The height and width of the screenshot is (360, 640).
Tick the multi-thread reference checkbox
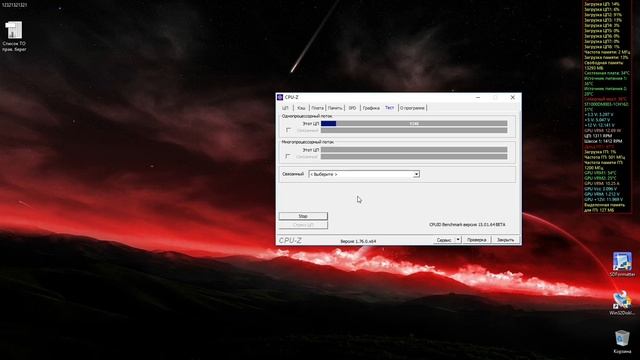pyautogui.click(x=289, y=156)
